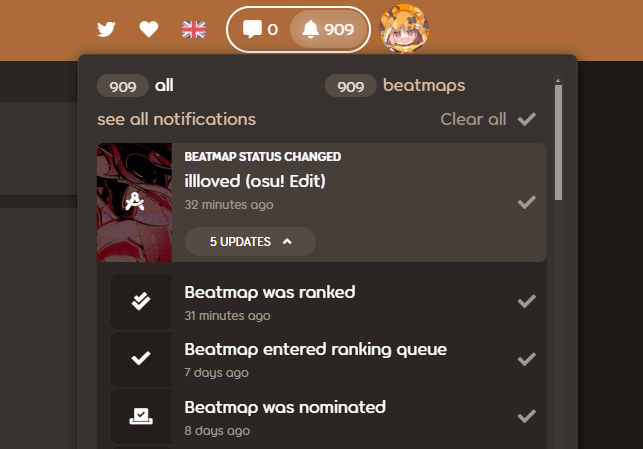Click the 'Clear all' button
This screenshot has height=449, width=643.
[x=488, y=119]
